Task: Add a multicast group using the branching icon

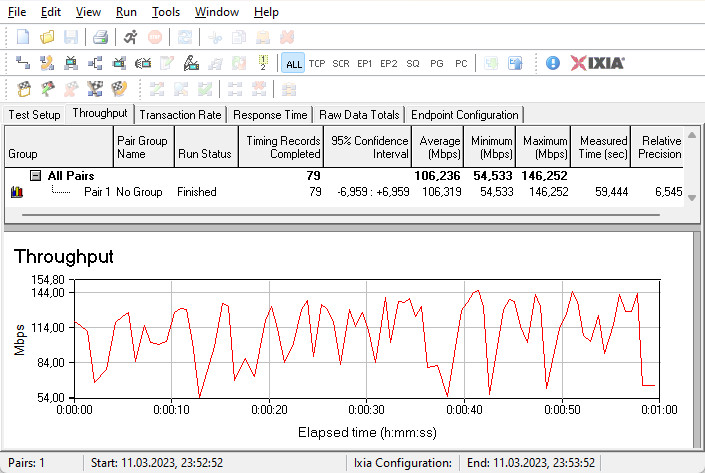Action: 95,63
